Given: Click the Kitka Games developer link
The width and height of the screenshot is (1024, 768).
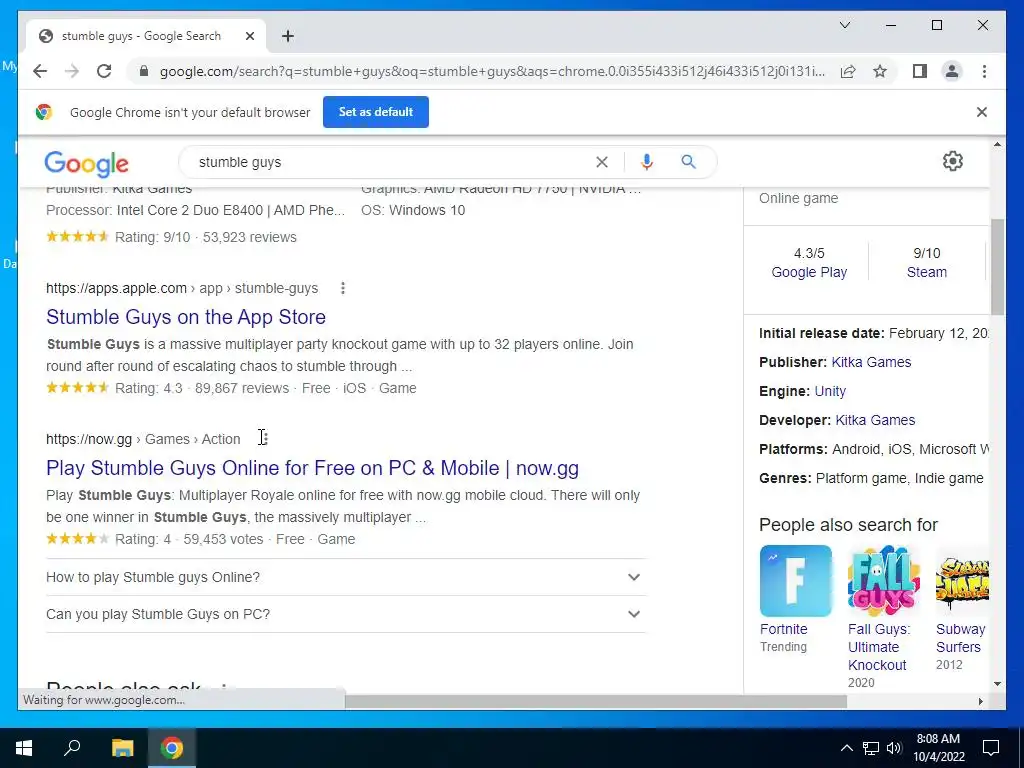Looking at the screenshot, I should [x=875, y=420].
